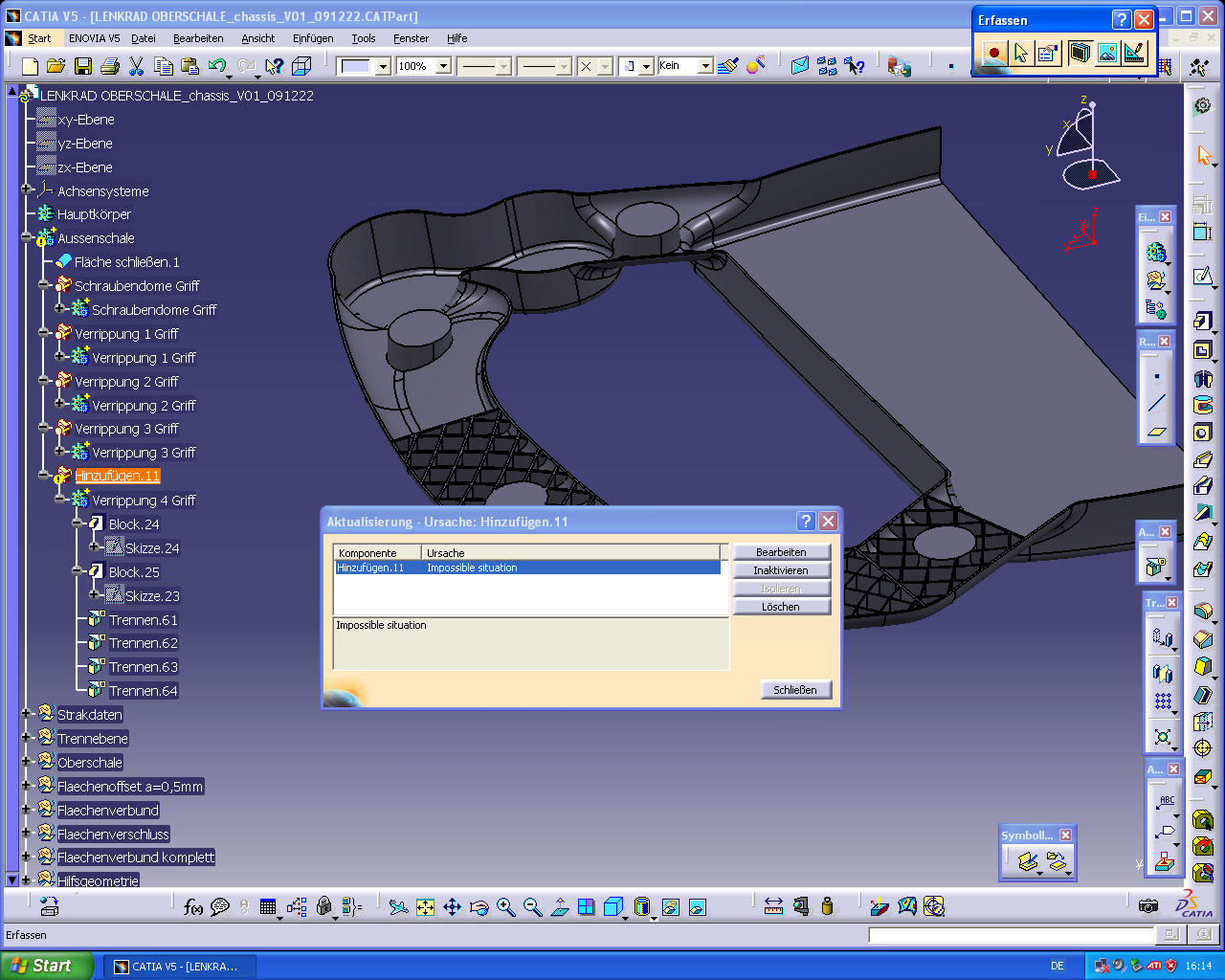Collapse the Block.24 node

click(78, 523)
